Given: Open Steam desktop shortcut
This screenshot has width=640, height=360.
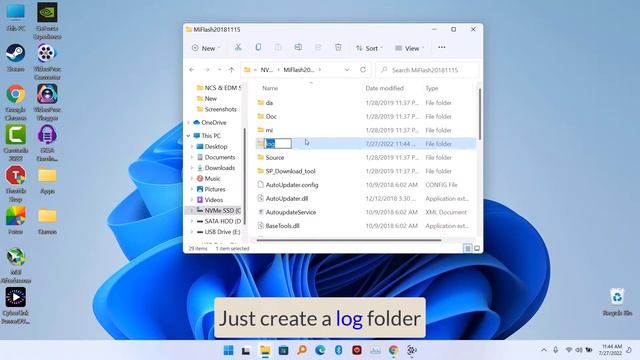Looking at the screenshot, I should coord(16,58).
